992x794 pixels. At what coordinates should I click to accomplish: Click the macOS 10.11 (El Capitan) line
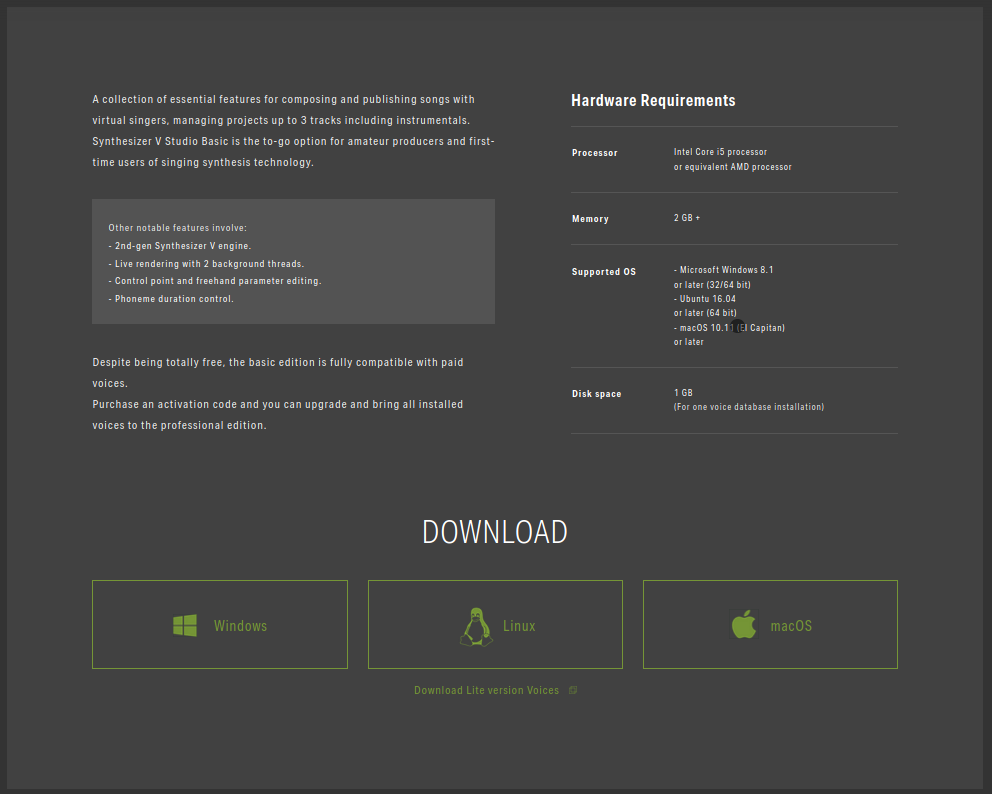(729, 328)
